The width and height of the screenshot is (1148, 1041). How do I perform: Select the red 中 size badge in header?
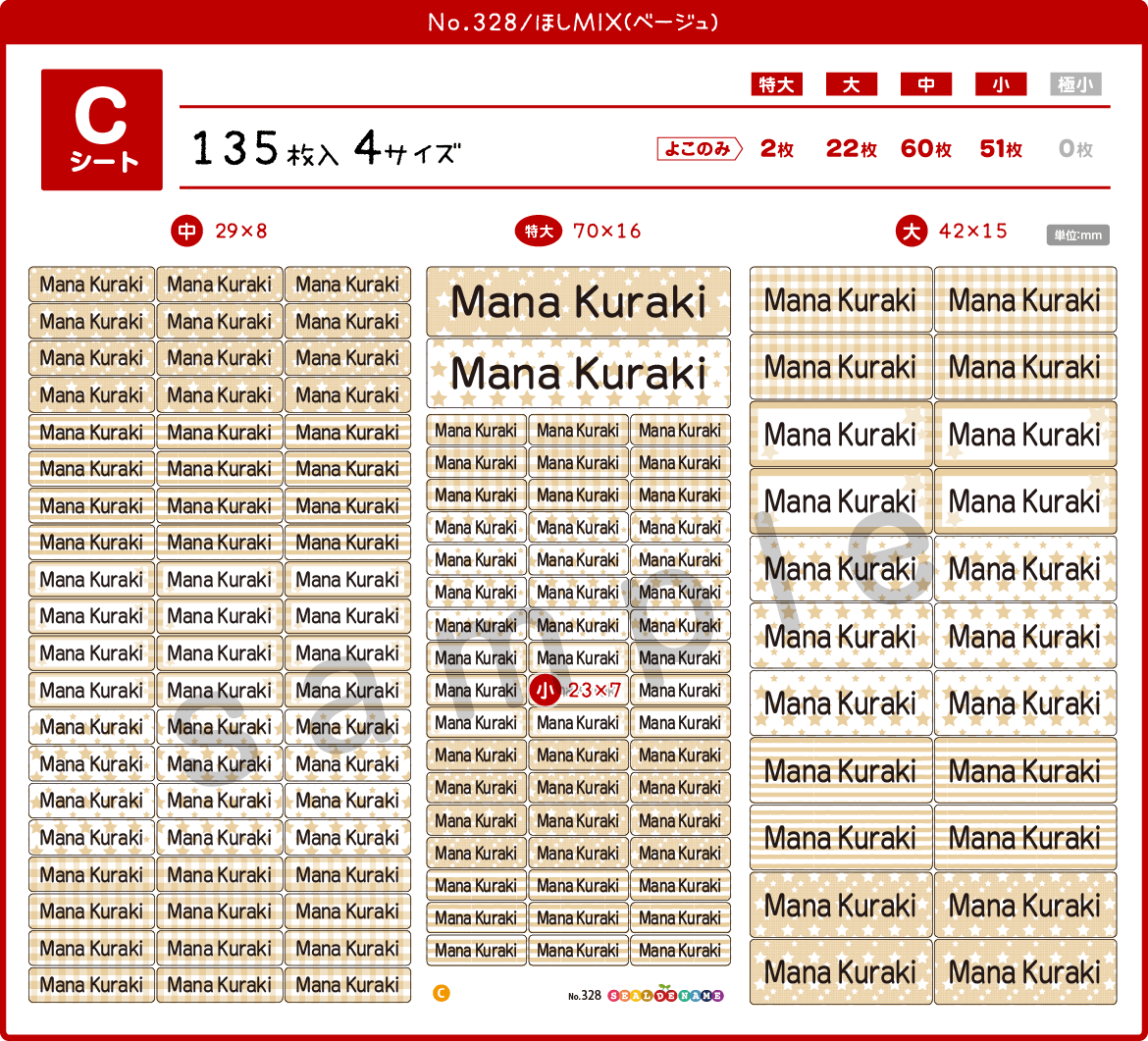click(x=926, y=84)
